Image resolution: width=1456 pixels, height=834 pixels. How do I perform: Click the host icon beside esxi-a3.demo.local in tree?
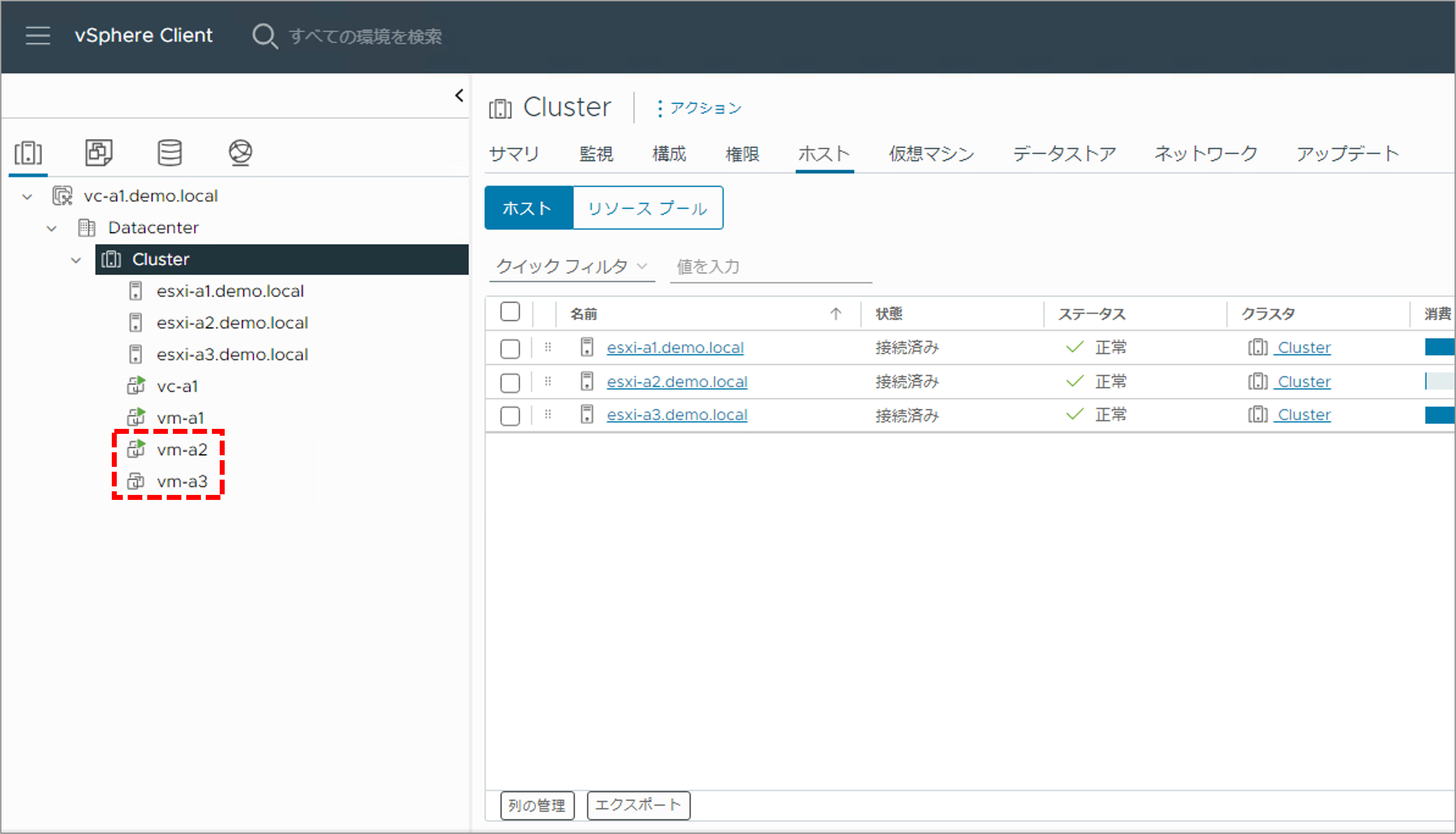(x=136, y=355)
